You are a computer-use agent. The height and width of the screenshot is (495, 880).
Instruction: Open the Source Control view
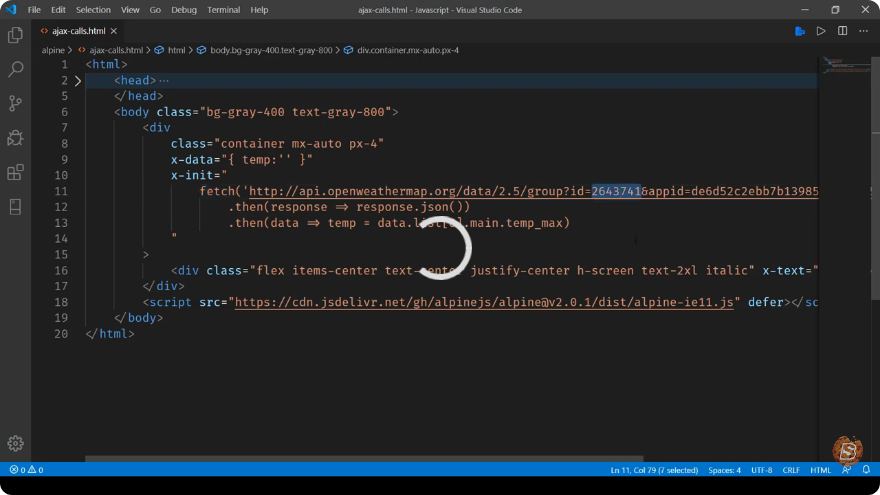[x=15, y=103]
